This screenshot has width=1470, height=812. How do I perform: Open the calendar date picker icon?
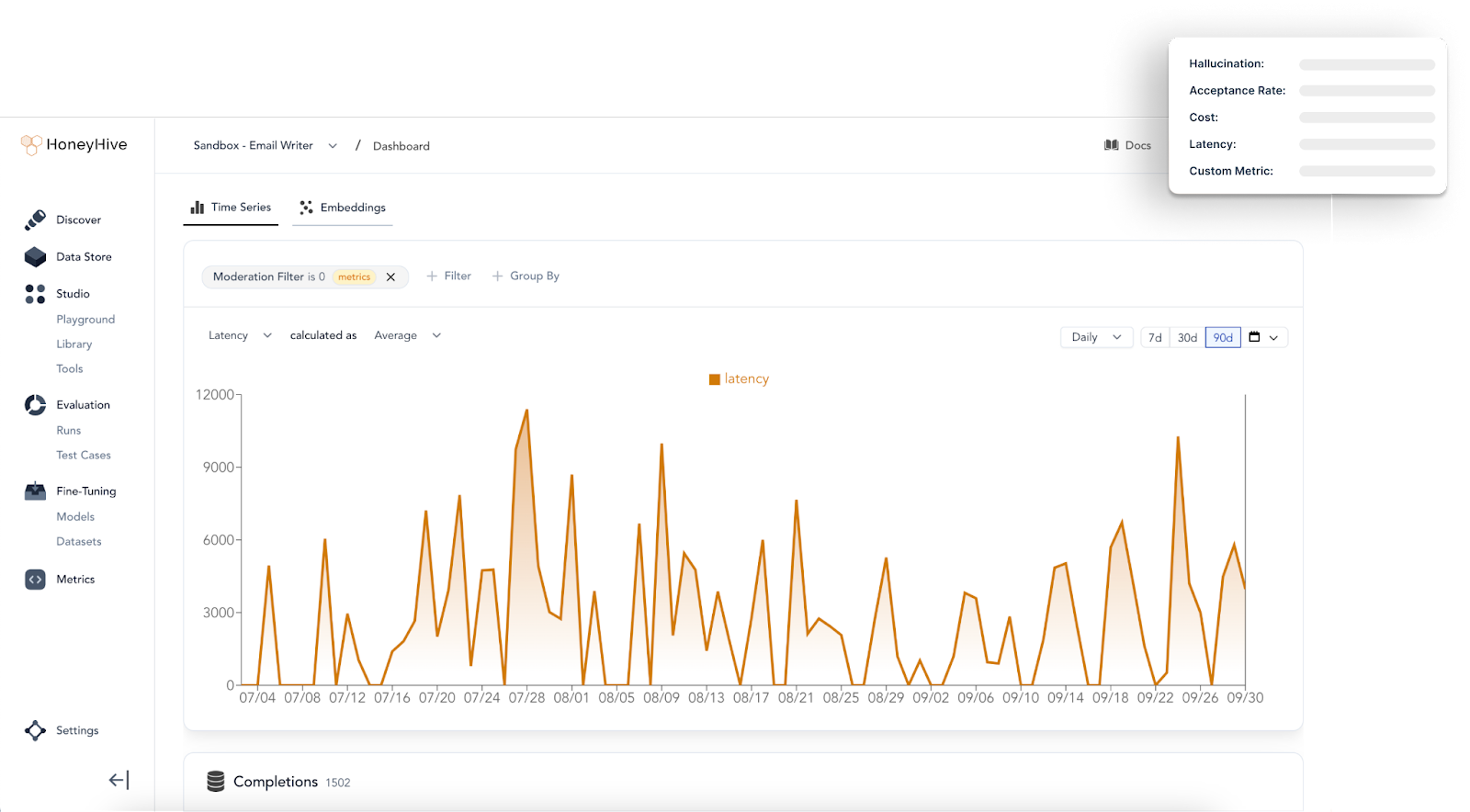tap(1254, 337)
